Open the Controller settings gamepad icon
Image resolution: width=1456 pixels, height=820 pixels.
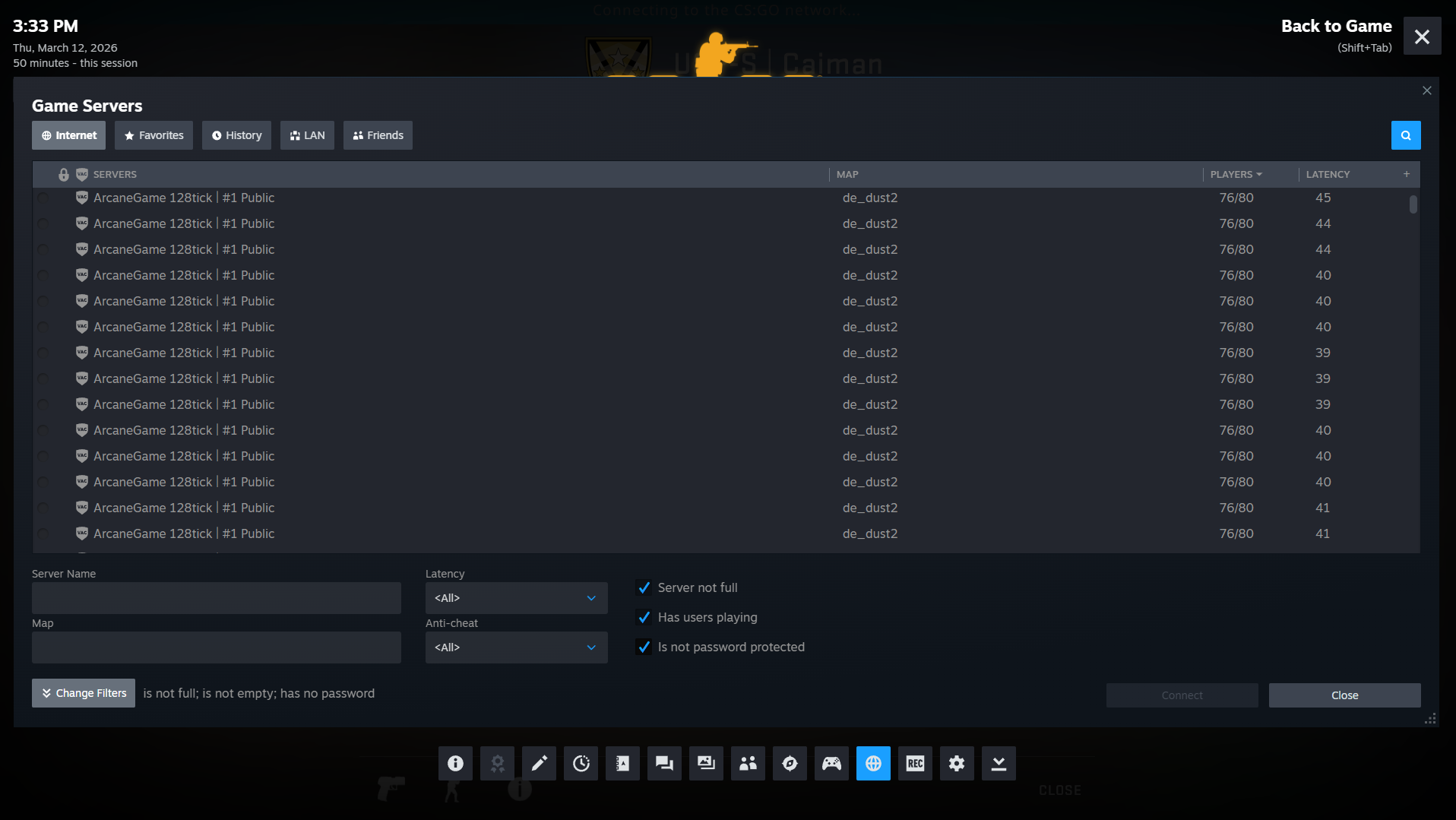[831, 763]
